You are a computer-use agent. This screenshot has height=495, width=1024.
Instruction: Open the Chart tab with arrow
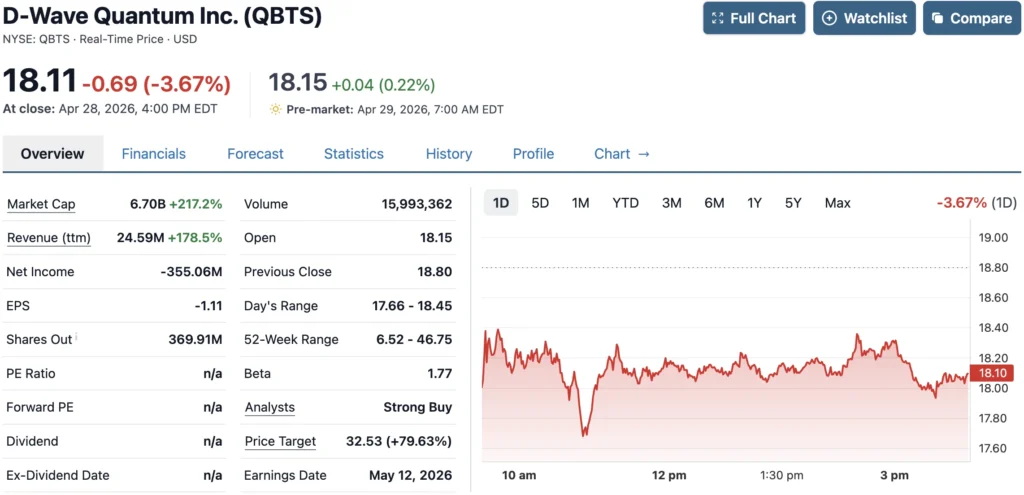(621, 154)
